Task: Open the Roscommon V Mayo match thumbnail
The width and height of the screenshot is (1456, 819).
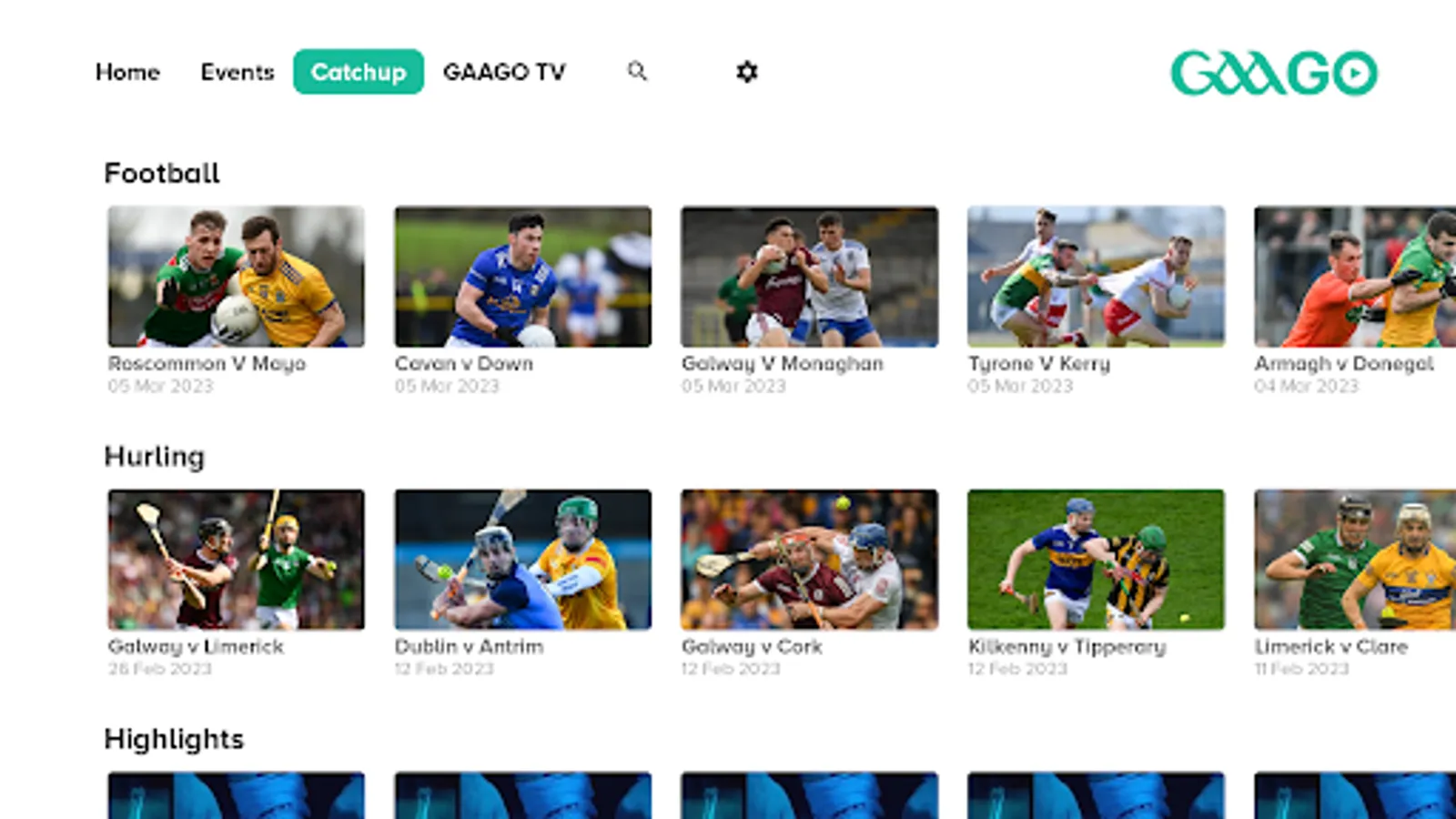Action: point(237,277)
